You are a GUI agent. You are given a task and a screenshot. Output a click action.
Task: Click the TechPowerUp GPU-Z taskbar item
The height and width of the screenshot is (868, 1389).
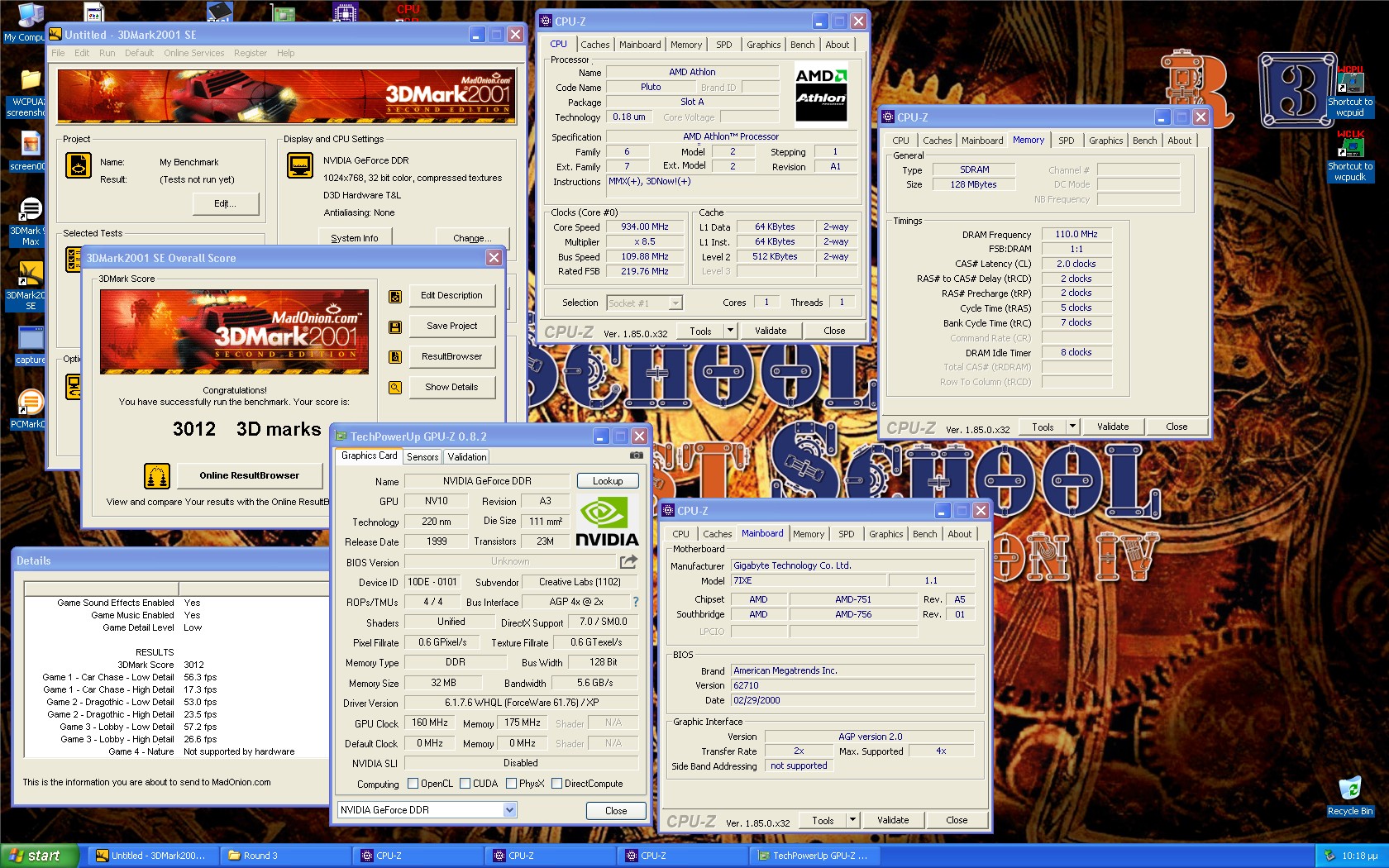(x=815, y=856)
